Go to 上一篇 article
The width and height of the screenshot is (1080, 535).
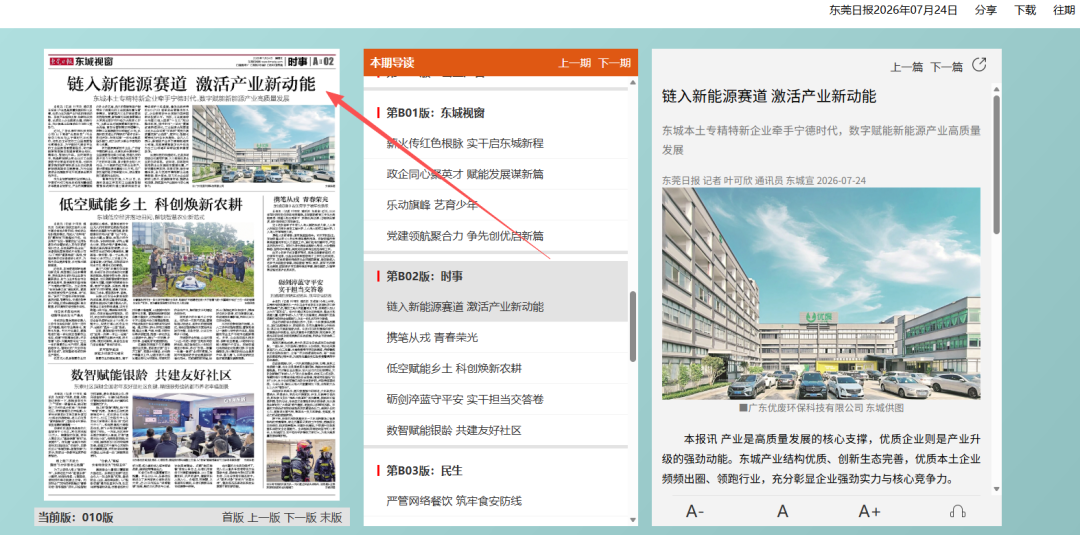[x=906, y=67]
